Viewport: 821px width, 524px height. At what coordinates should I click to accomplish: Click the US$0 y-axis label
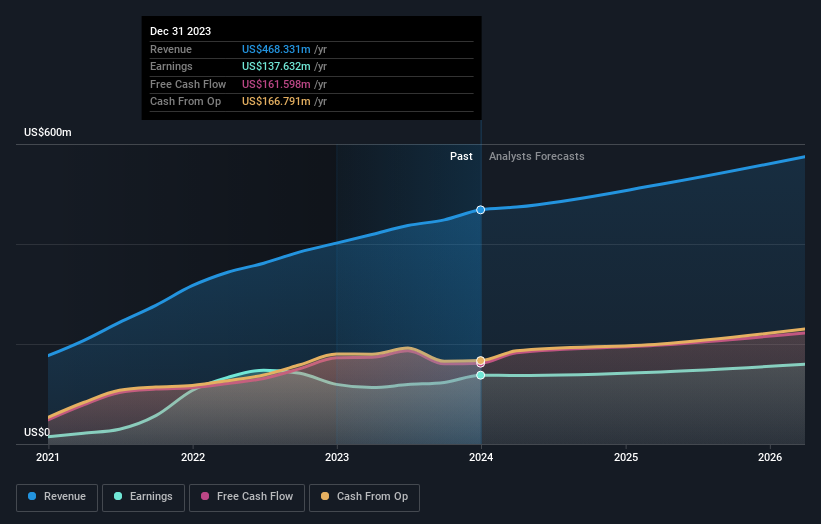point(37,432)
